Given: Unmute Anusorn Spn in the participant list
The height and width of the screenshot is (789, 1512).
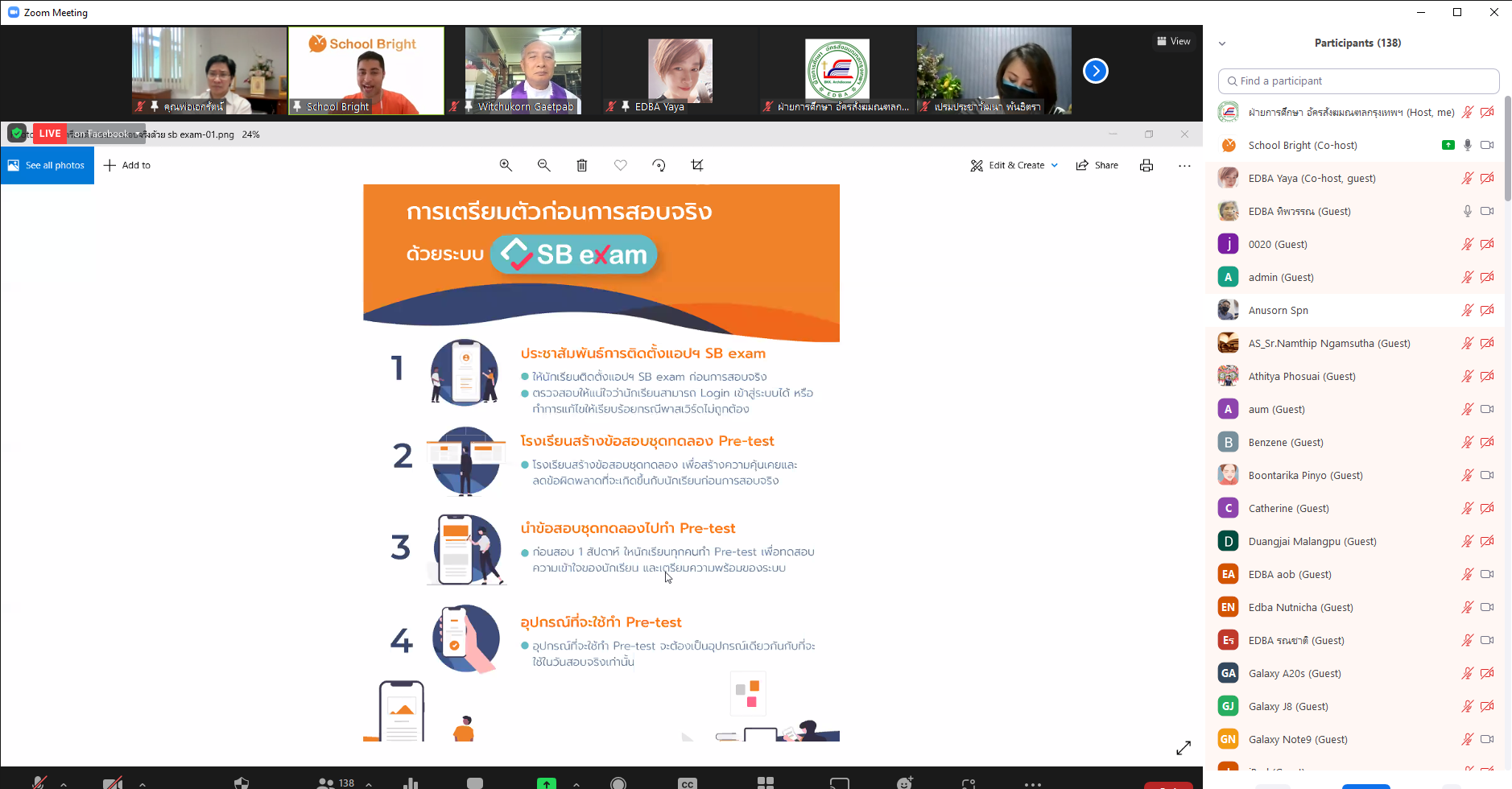Looking at the screenshot, I should coord(1468,310).
